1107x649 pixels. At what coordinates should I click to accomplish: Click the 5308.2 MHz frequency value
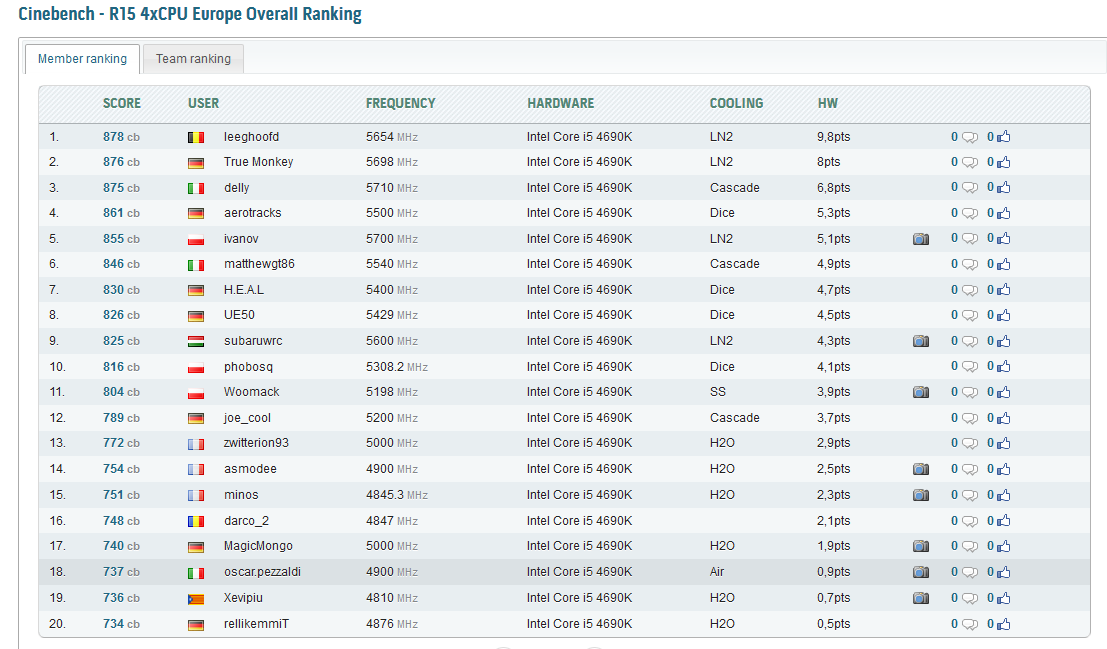pyautogui.click(x=397, y=367)
